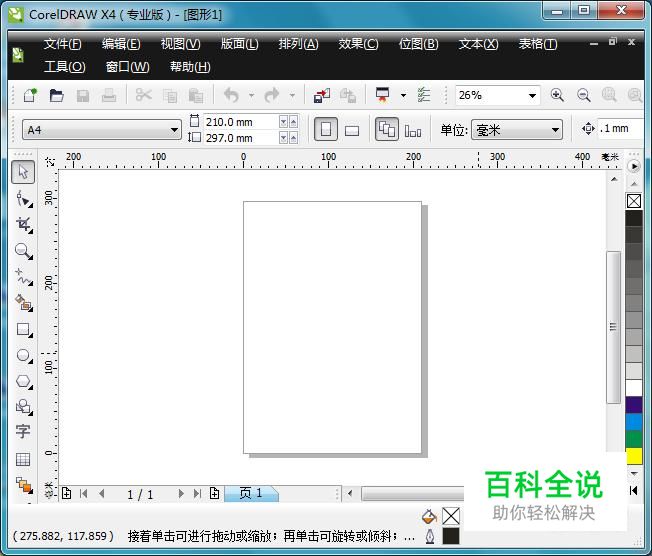Image resolution: width=652 pixels, height=556 pixels.
Task: Switch to the 页 1 page tab
Action: (x=251, y=493)
